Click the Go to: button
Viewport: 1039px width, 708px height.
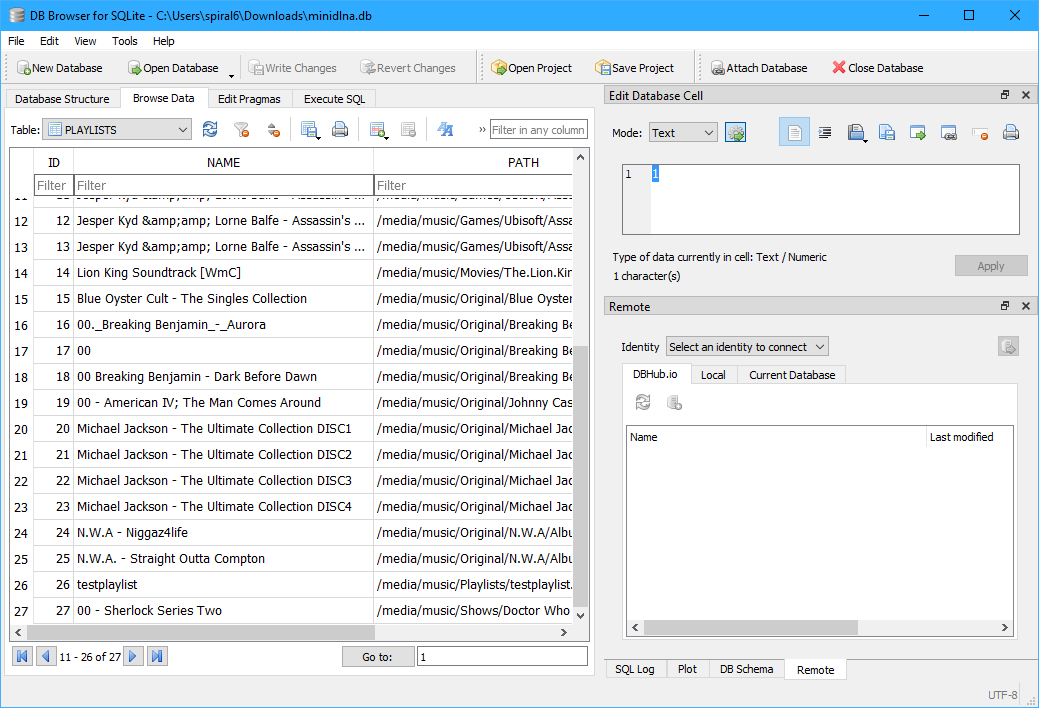click(378, 656)
